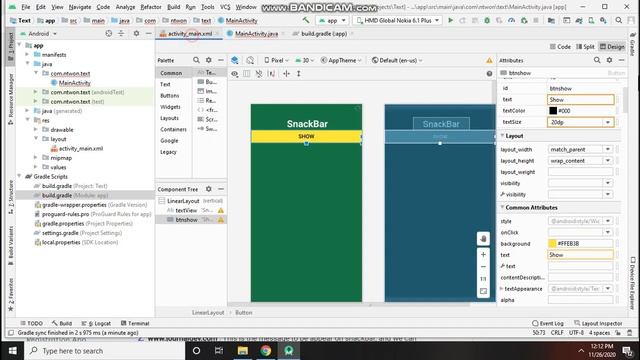Click scroll from source target icon
640x360 pixels.
point(109,33)
